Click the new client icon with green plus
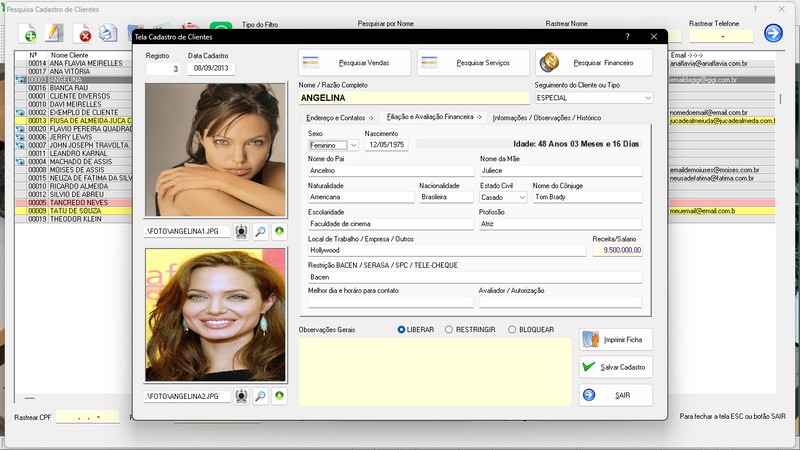800x450 pixels. (x=30, y=35)
